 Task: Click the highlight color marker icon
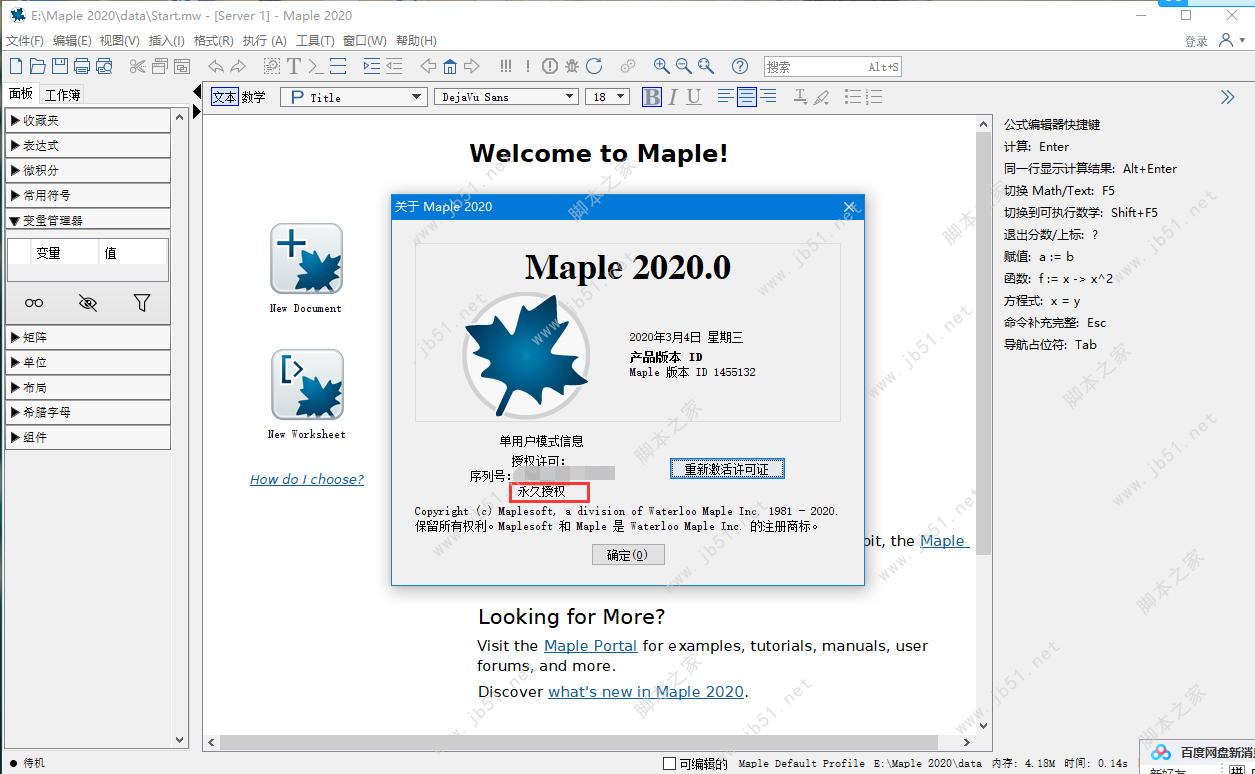[x=821, y=97]
